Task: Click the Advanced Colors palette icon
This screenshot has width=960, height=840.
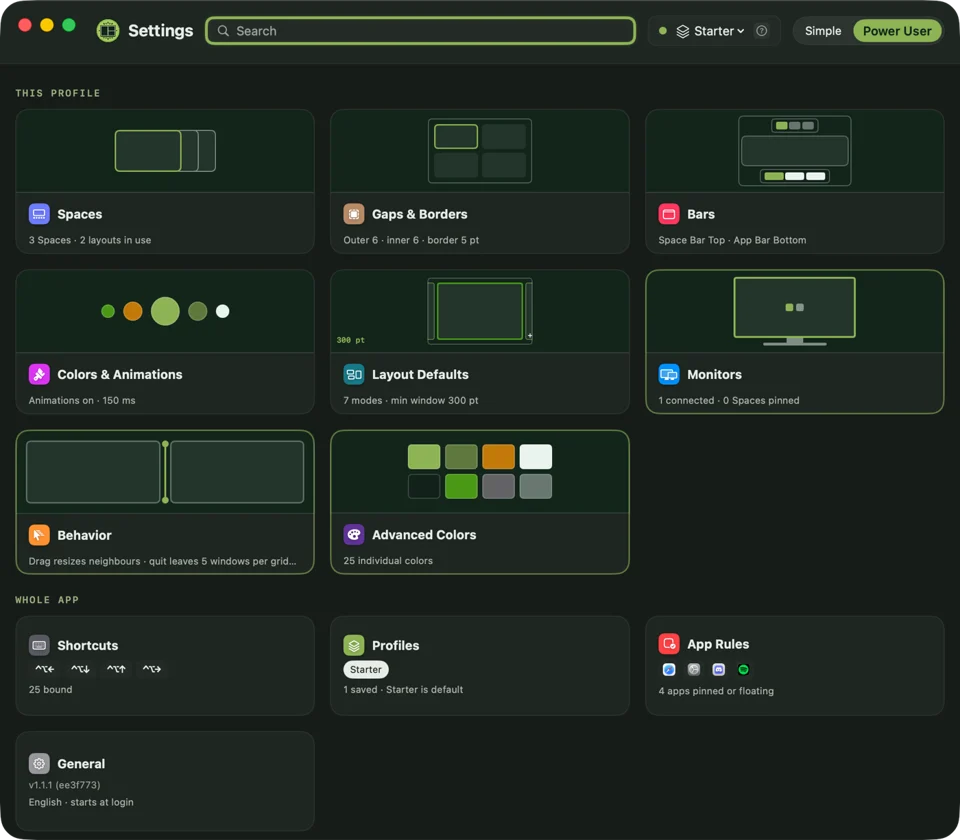Action: point(354,534)
